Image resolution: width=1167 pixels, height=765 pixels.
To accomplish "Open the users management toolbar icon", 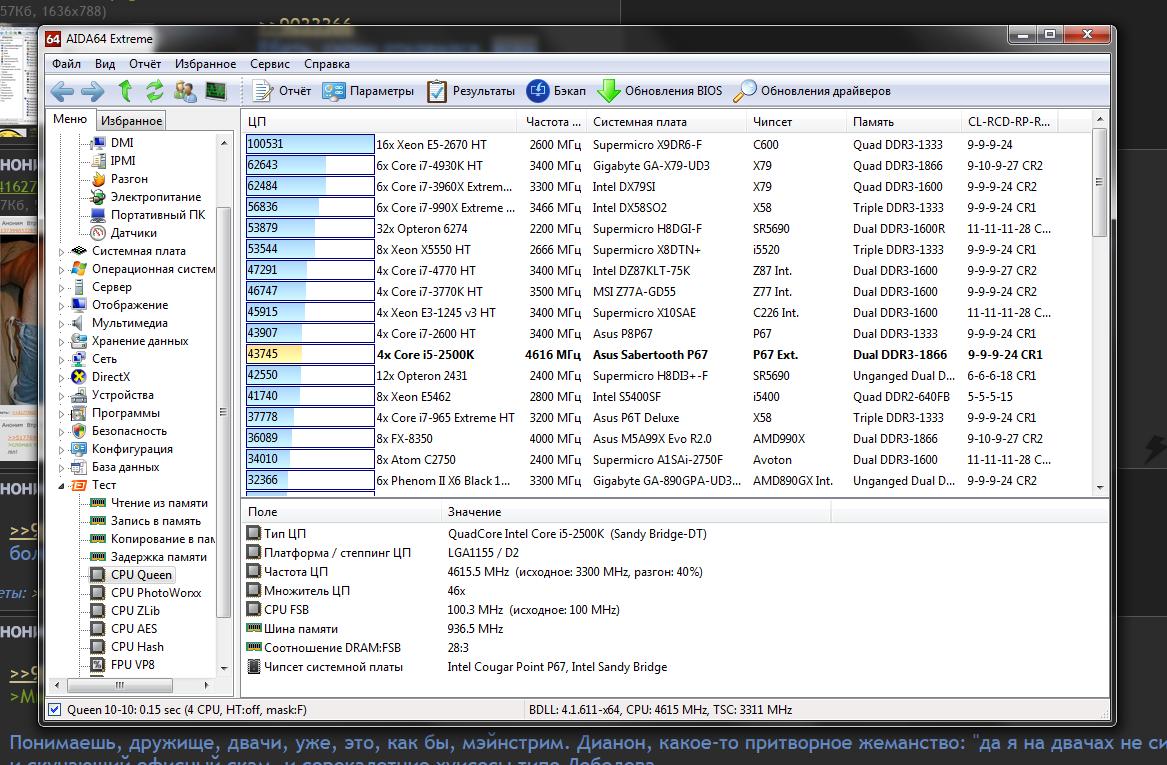I will pos(185,91).
